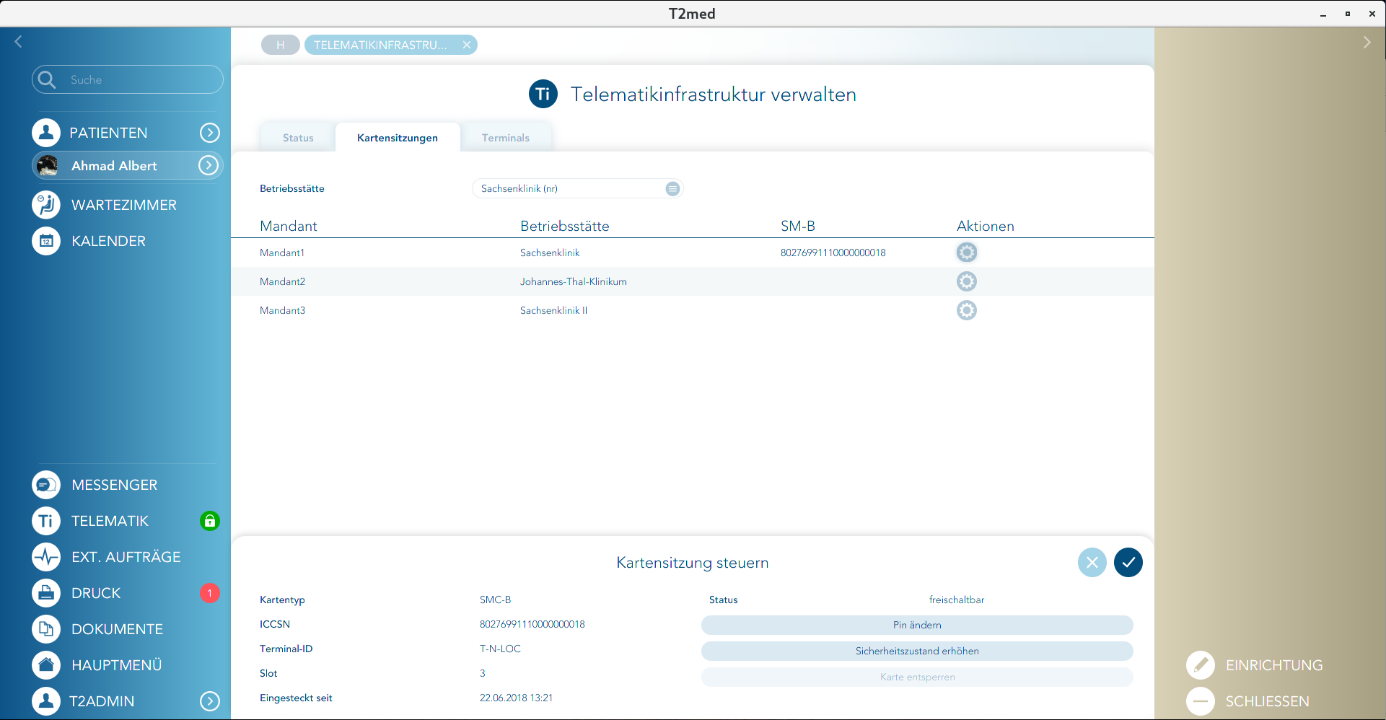Image resolution: width=1386 pixels, height=720 pixels.
Task: Click the Ti logo in the page header
Action: (x=543, y=95)
